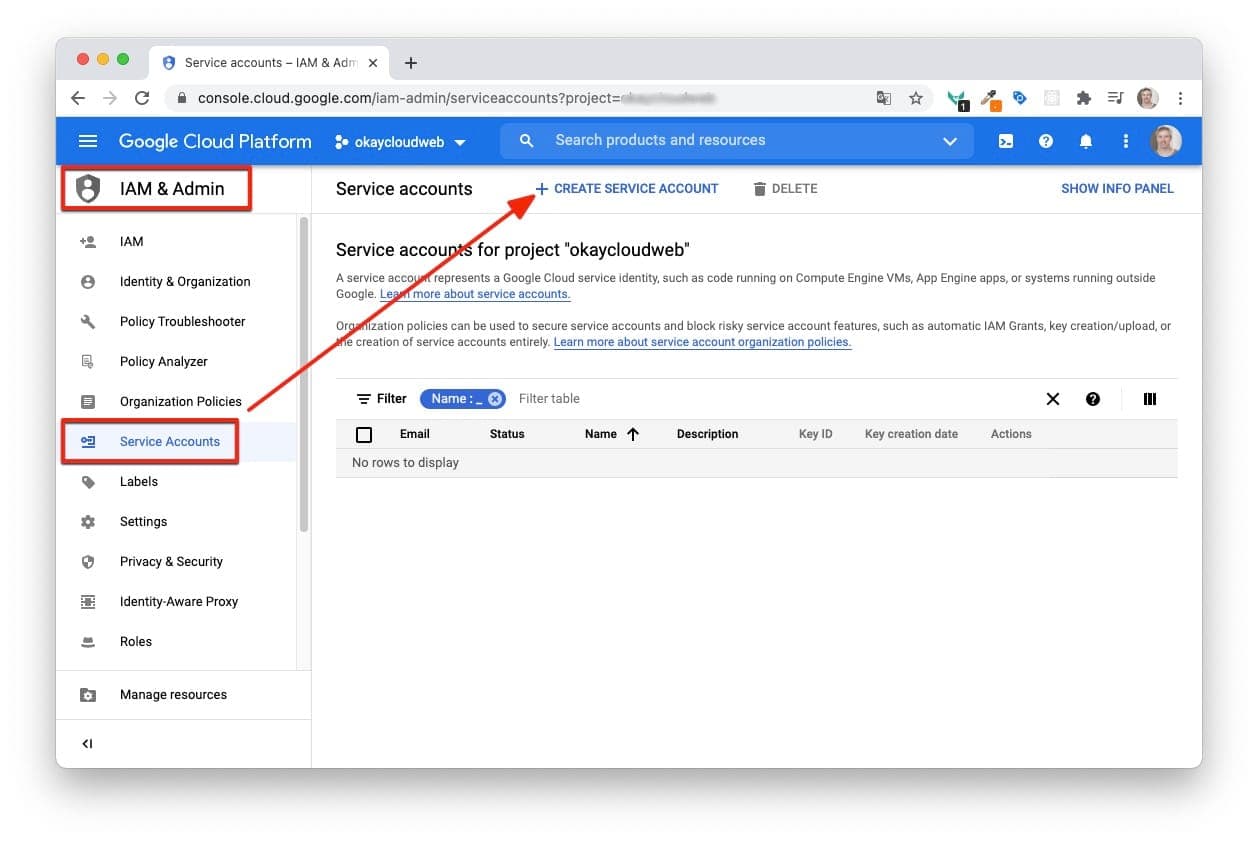Click the DELETE button

click(x=785, y=188)
